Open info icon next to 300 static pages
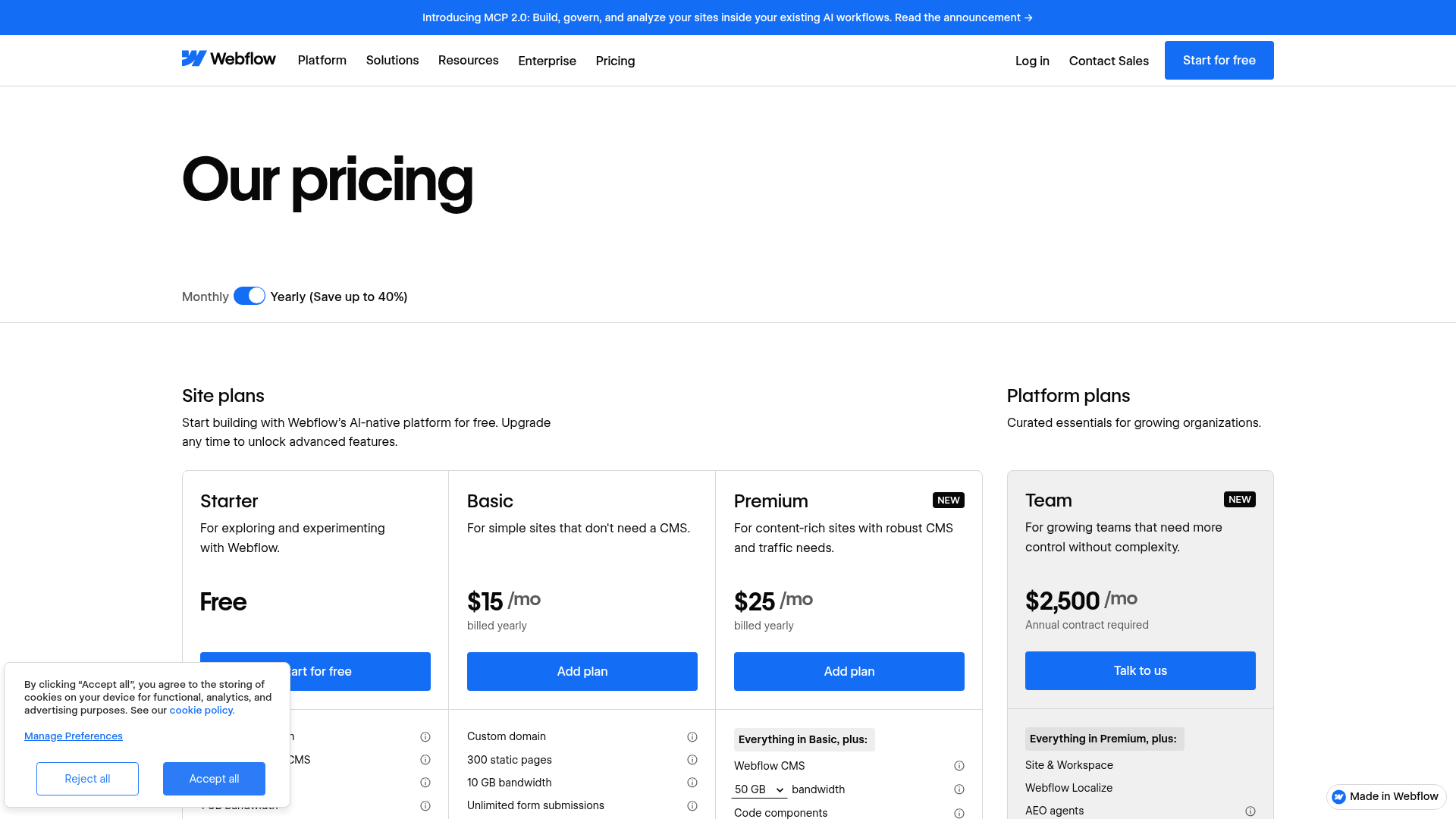1456x819 pixels. click(692, 760)
